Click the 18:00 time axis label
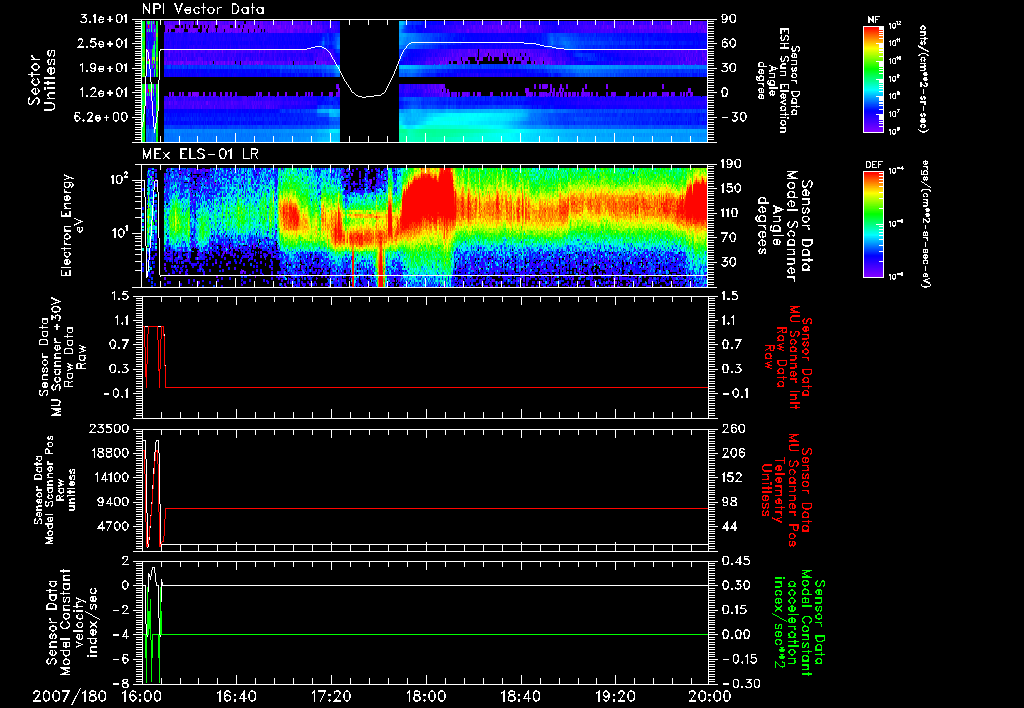 click(x=426, y=697)
